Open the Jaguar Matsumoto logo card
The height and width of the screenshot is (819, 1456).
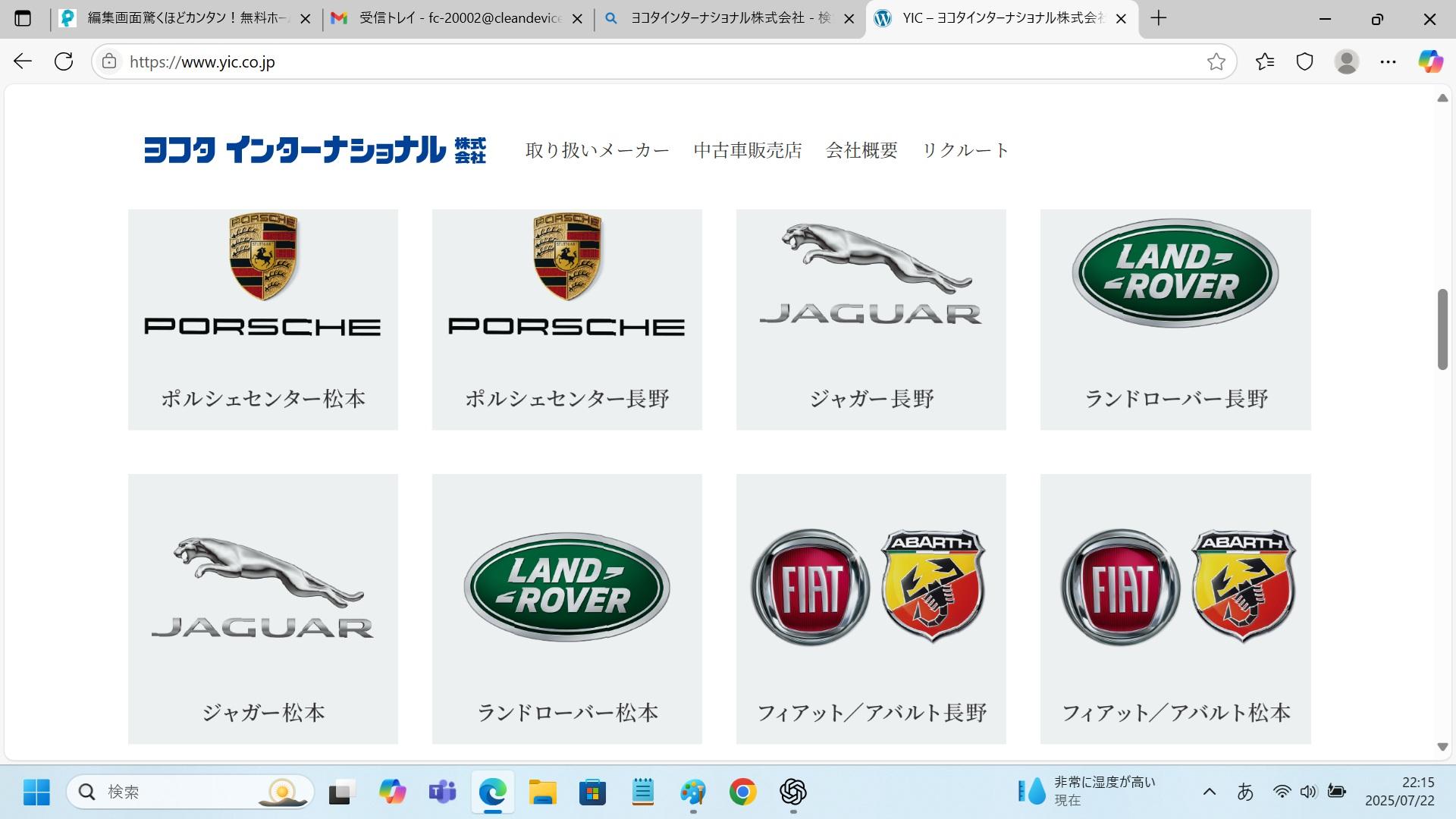pos(263,609)
